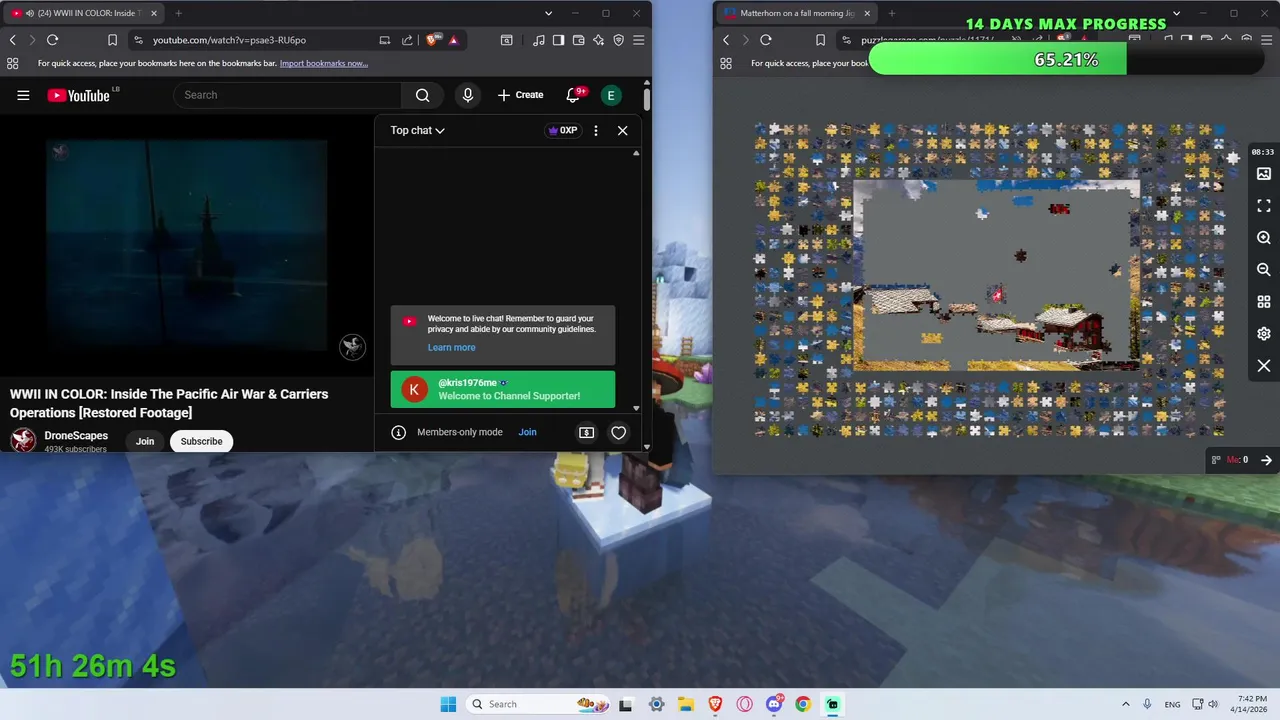Open the green E account avatar
This screenshot has height=720, width=1280.
point(611,95)
